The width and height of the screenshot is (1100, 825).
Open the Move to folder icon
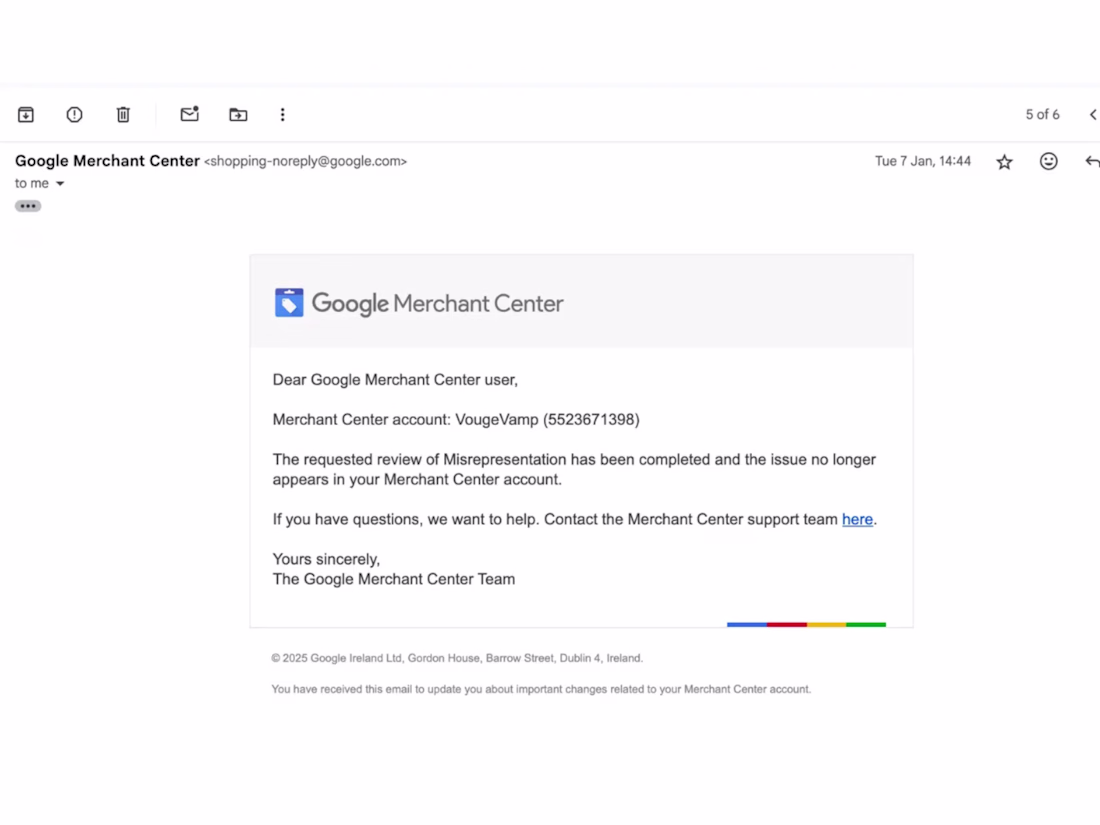point(239,114)
